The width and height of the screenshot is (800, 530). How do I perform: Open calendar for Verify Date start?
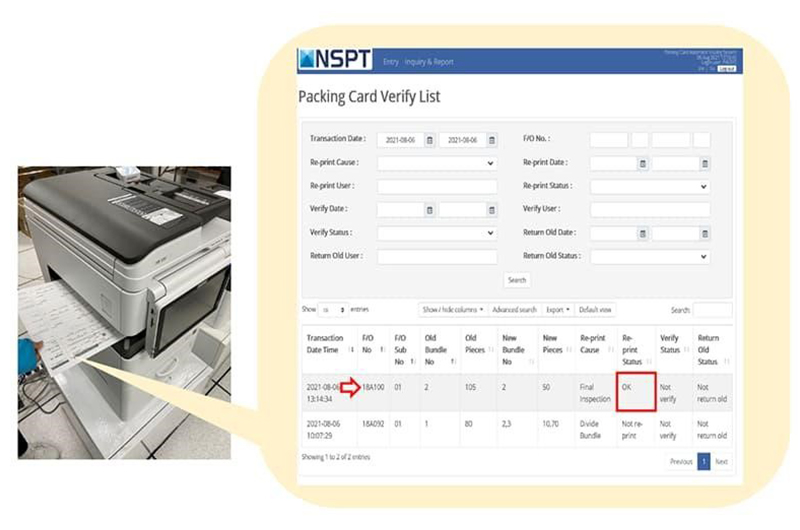click(430, 210)
